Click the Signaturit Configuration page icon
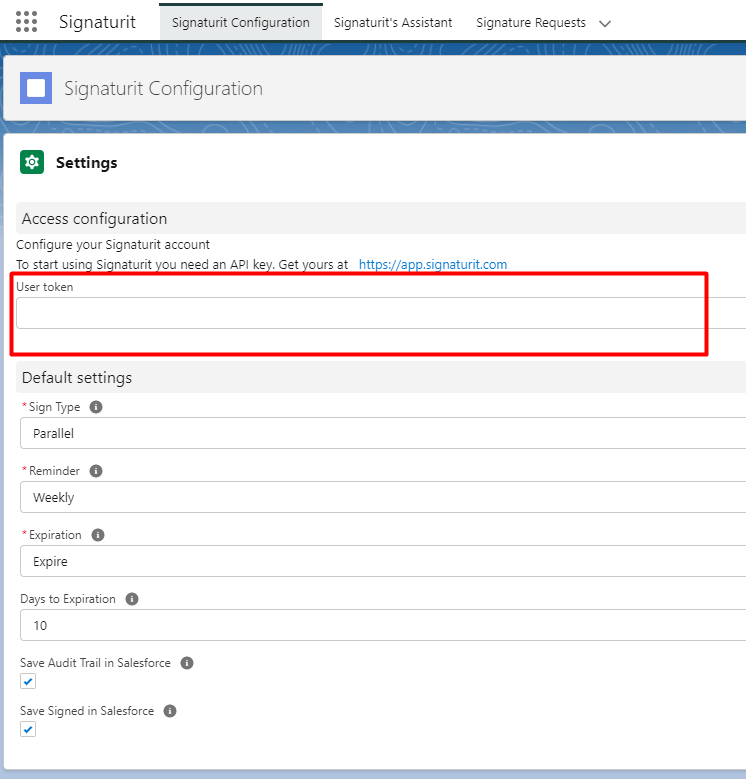The width and height of the screenshot is (746, 779). [36, 88]
